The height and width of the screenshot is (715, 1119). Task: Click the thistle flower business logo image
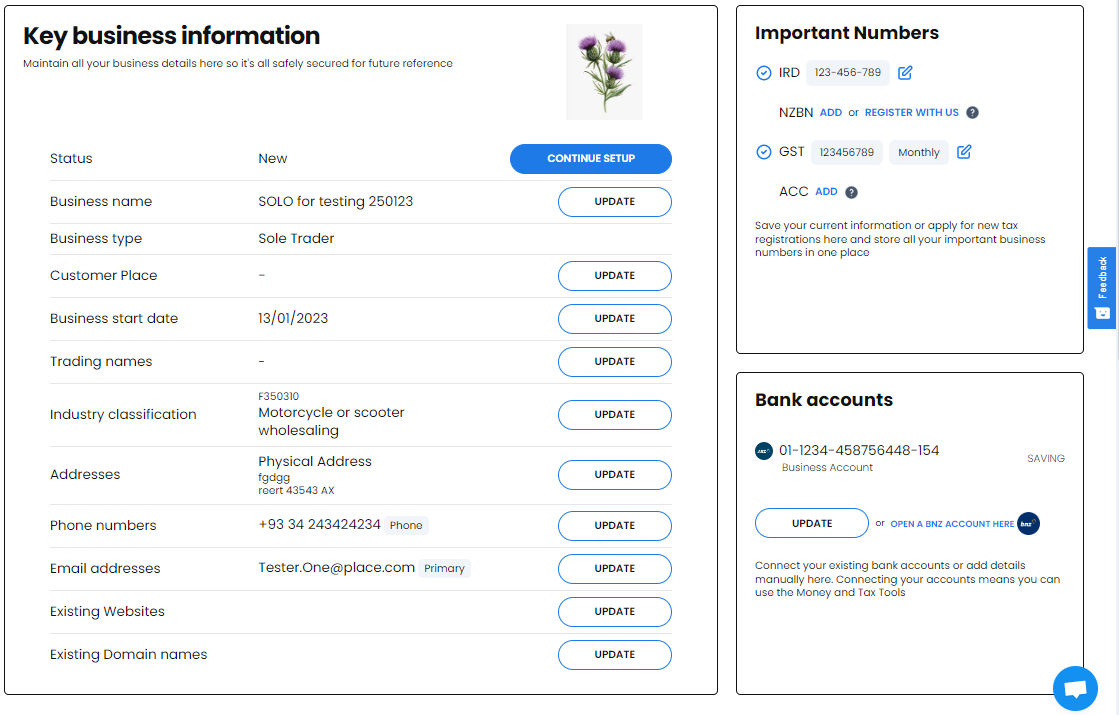coord(604,72)
